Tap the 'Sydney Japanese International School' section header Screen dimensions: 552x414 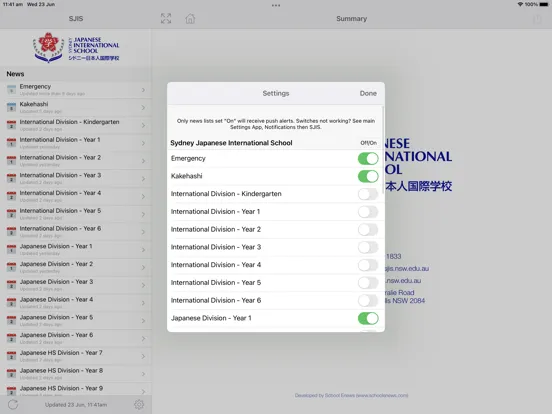[x=231, y=143]
